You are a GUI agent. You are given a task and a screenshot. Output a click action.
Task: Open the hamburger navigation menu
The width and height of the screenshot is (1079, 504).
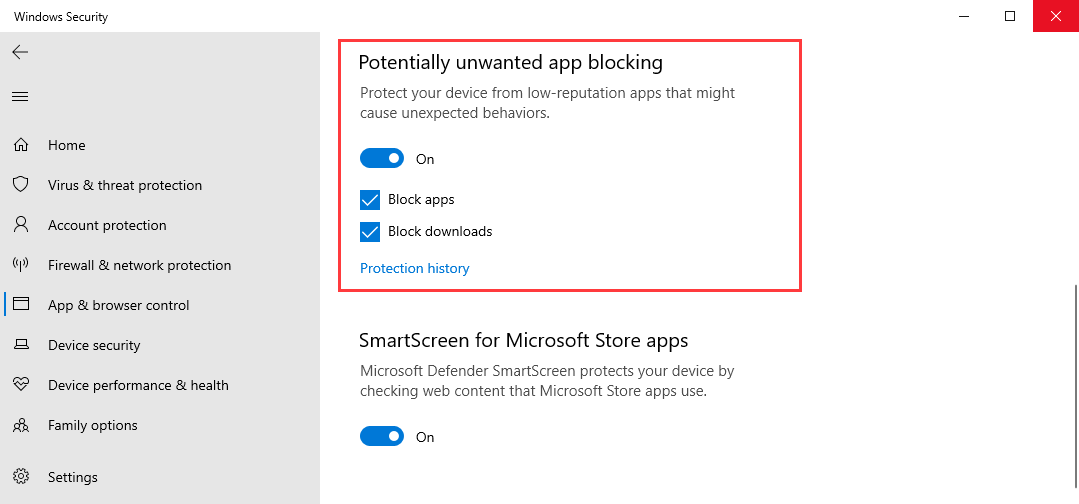[20, 97]
